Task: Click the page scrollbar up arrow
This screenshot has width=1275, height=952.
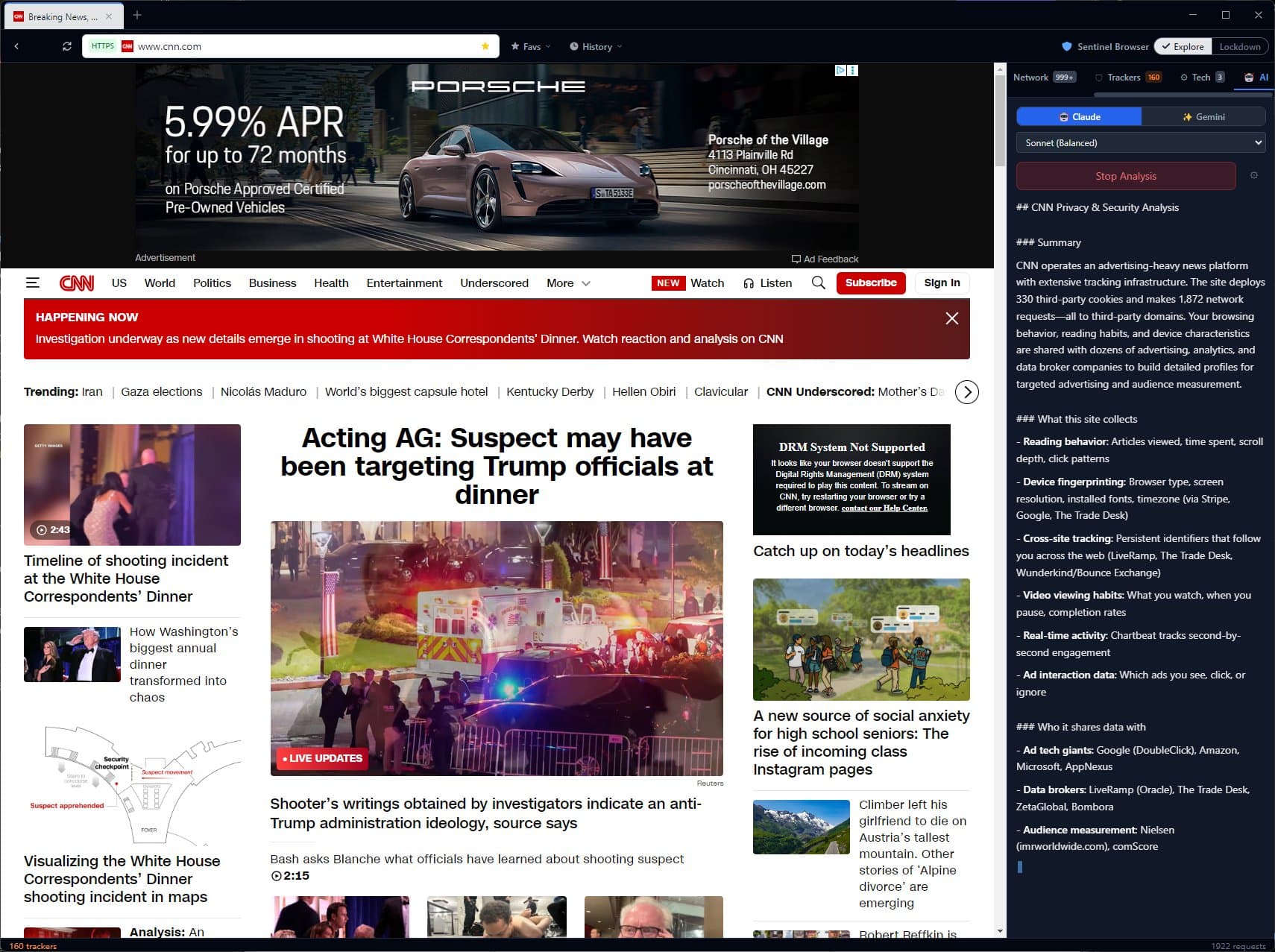Action: pyautogui.click(x=1000, y=69)
